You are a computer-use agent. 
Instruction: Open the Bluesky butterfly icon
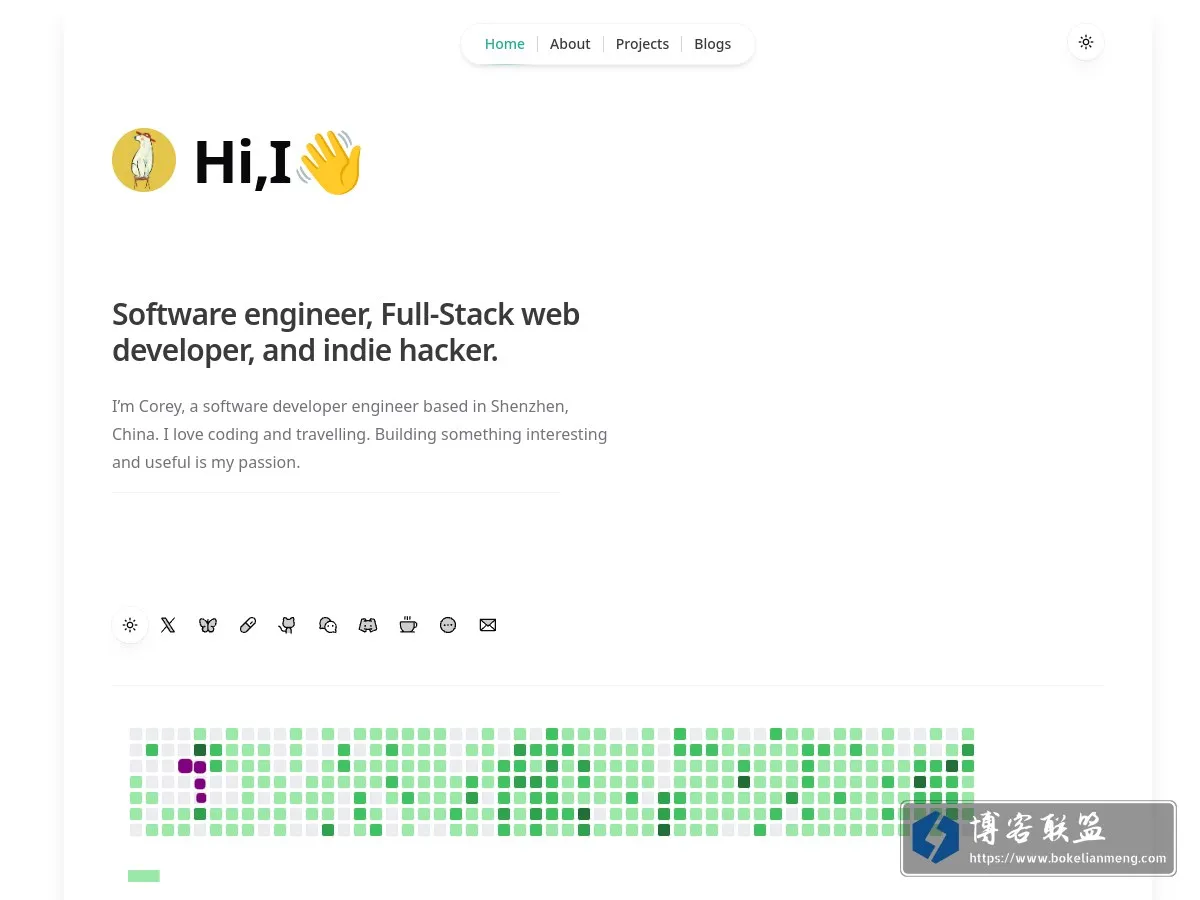(x=208, y=625)
